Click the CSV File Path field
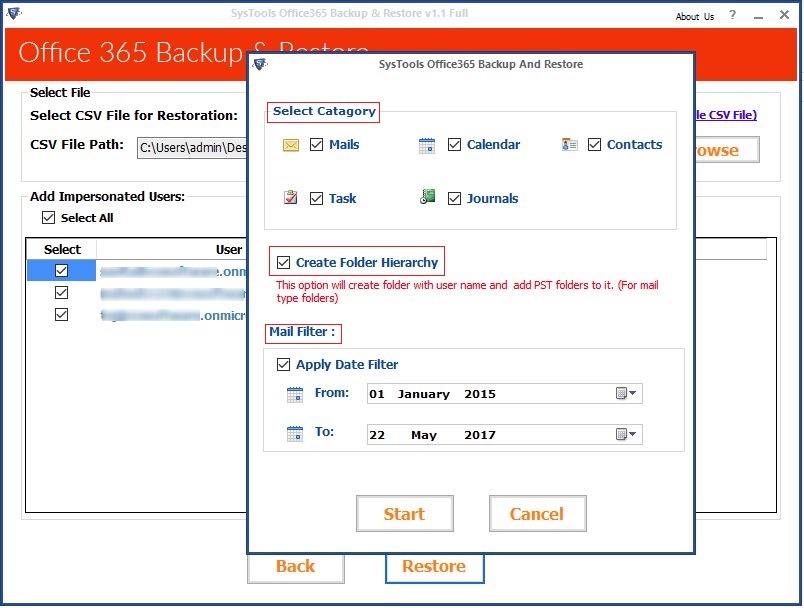 coord(191,147)
